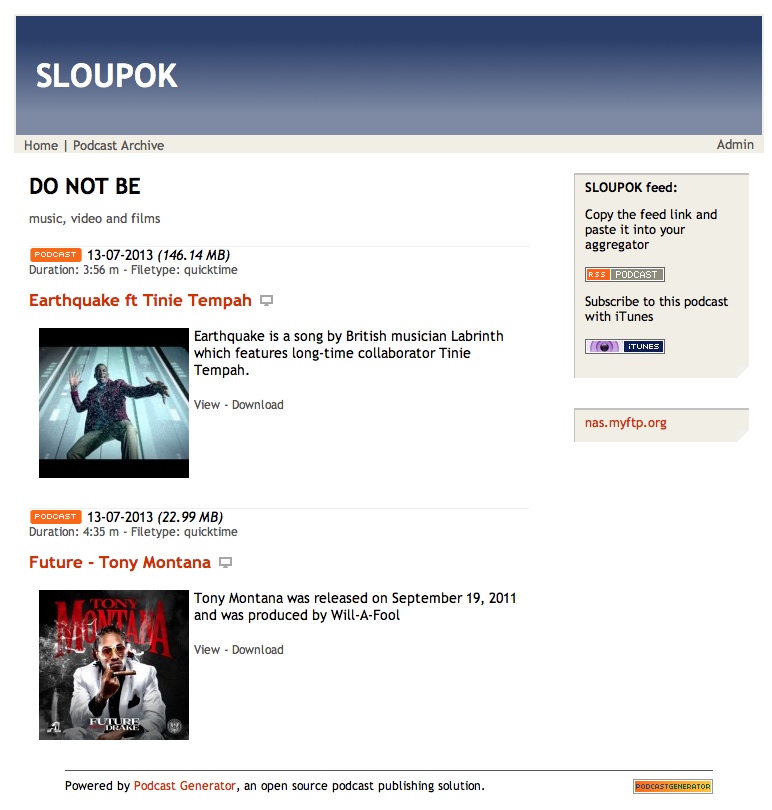Click the RSS Podcast feed badge
This screenshot has width=772, height=810.
pos(625,274)
